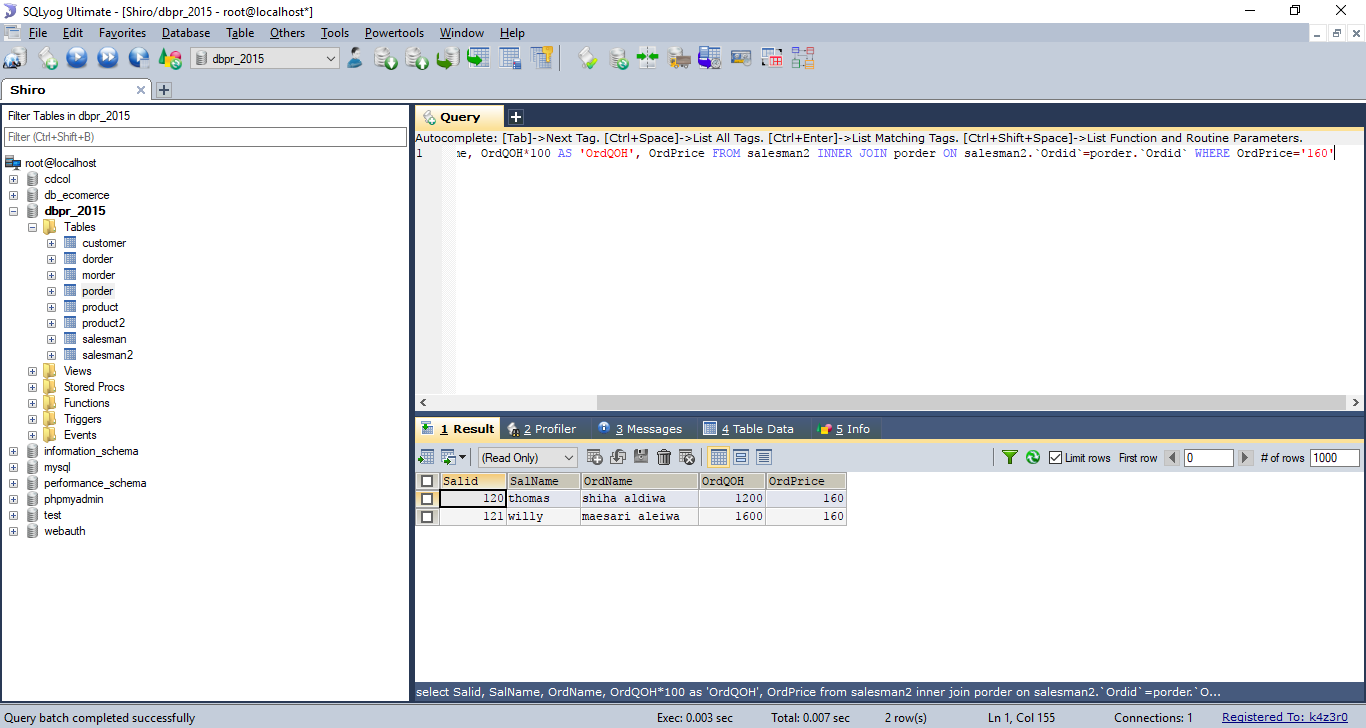Check the row checkbox for thomas
Image resolution: width=1366 pixels, height=728 pixels.
click(427, 498)
